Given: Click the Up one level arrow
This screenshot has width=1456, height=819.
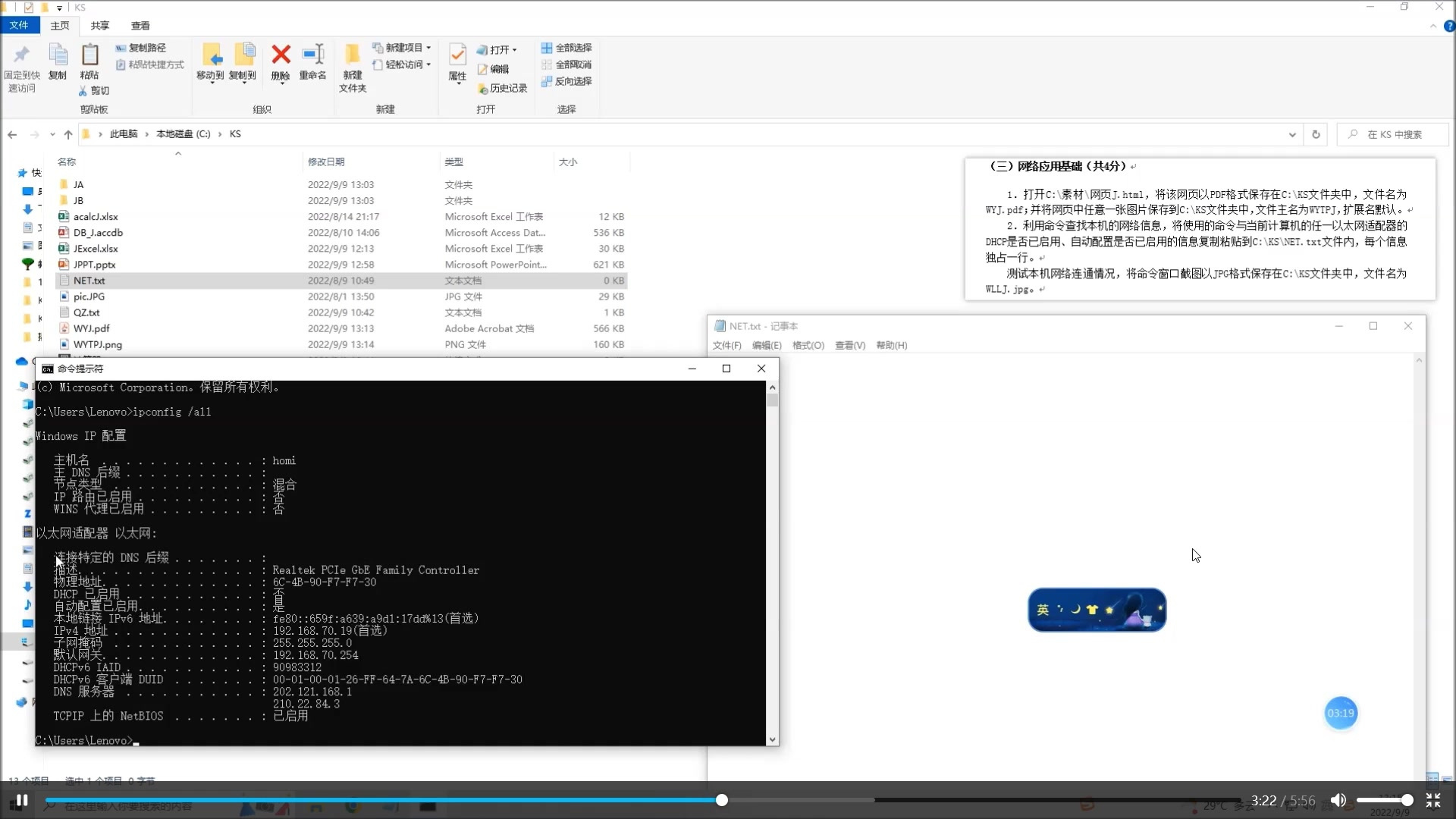Looking at the screenshot, I should (68, 134).
